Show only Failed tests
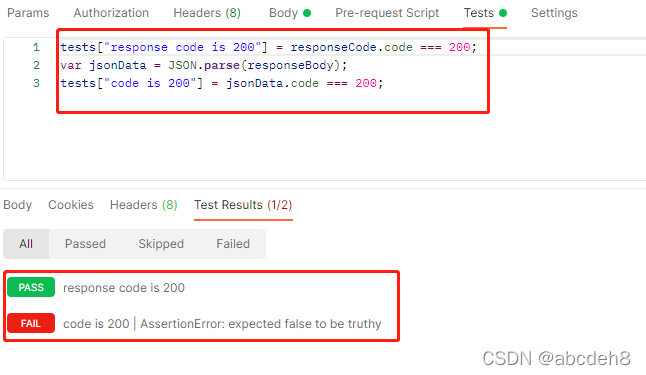646x375 pixels. click(x=233, y=244)
